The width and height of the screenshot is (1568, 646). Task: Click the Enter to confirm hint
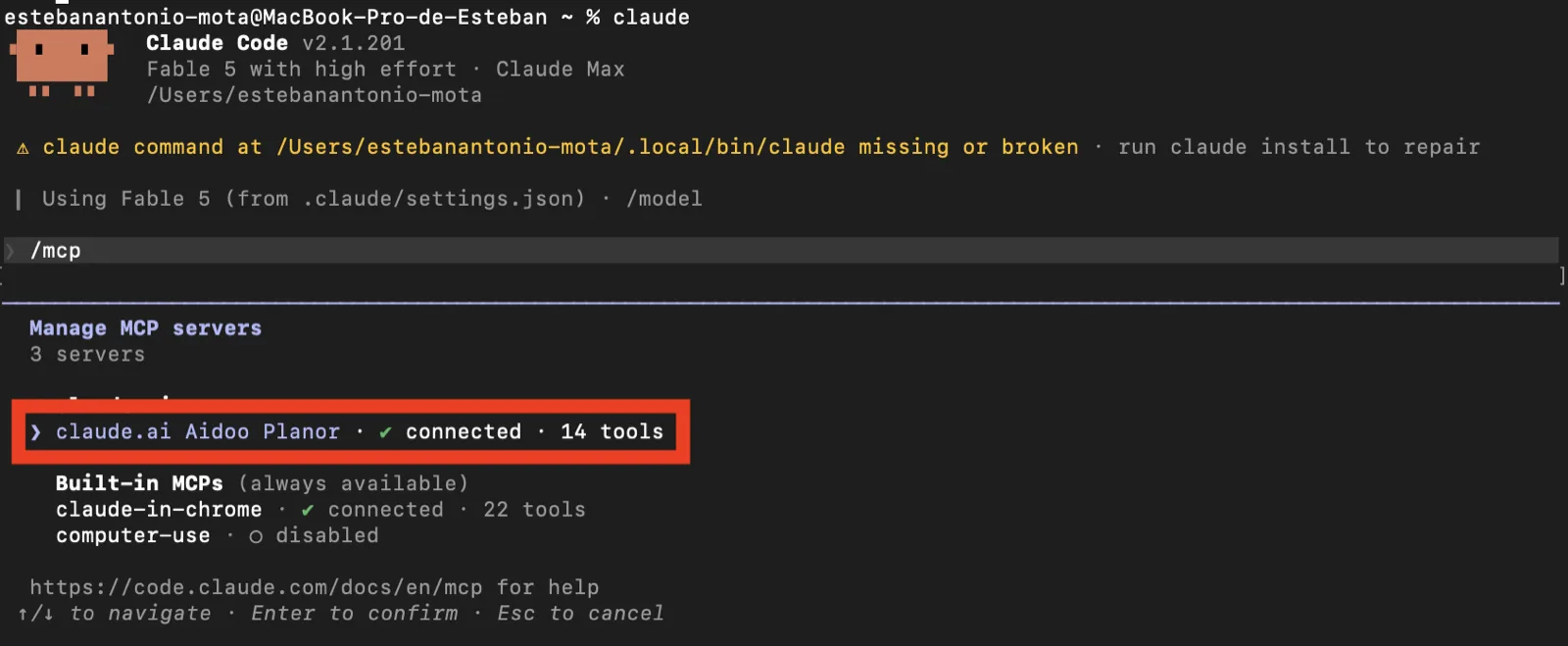point(354,614)
